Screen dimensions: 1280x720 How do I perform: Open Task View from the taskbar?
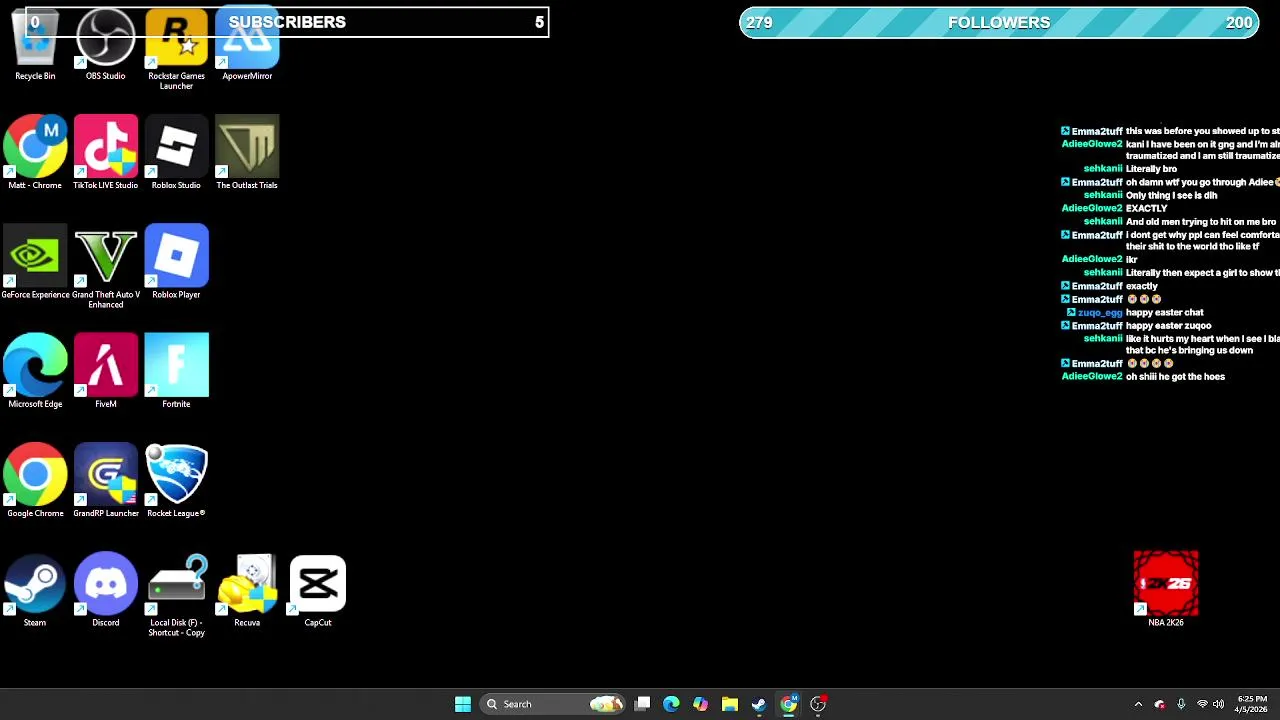642,704
